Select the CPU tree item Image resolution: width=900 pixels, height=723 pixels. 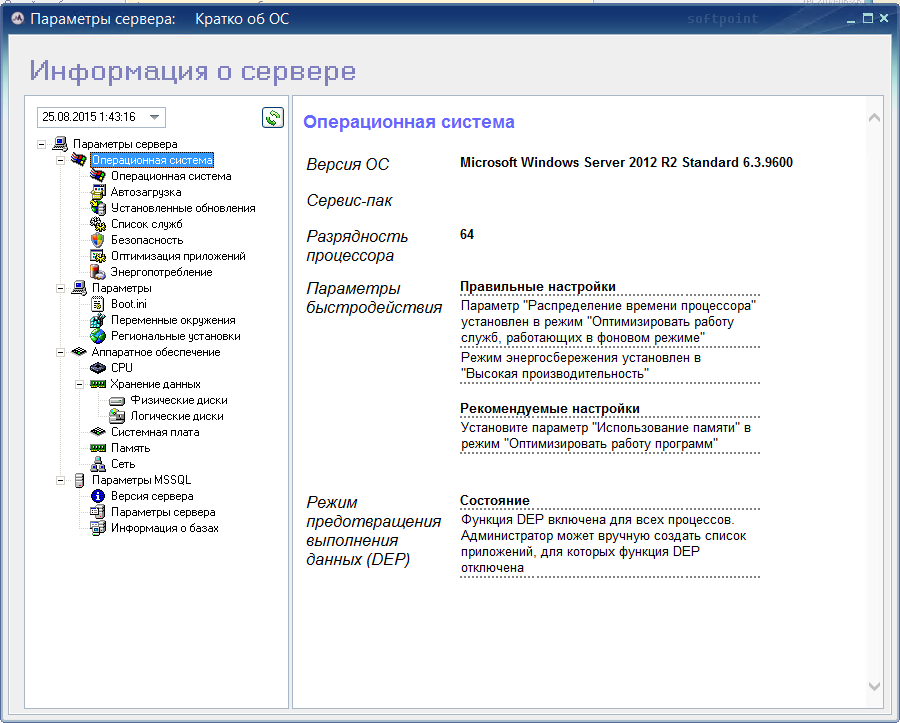pos(122,368)
